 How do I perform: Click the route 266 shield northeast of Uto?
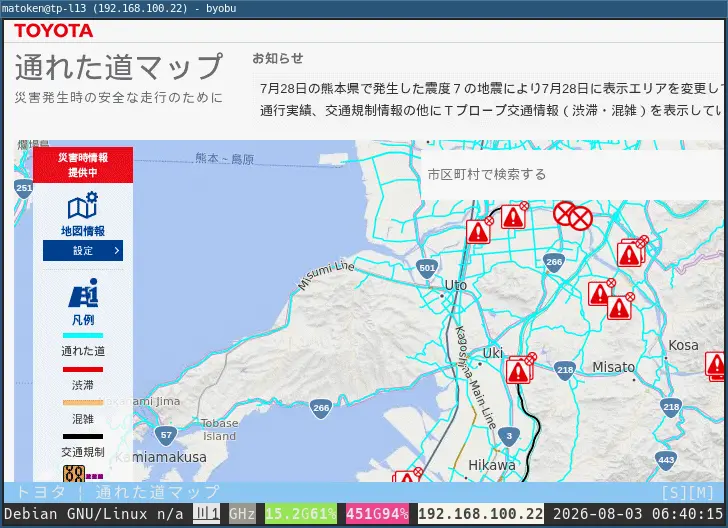click(554, 263)
